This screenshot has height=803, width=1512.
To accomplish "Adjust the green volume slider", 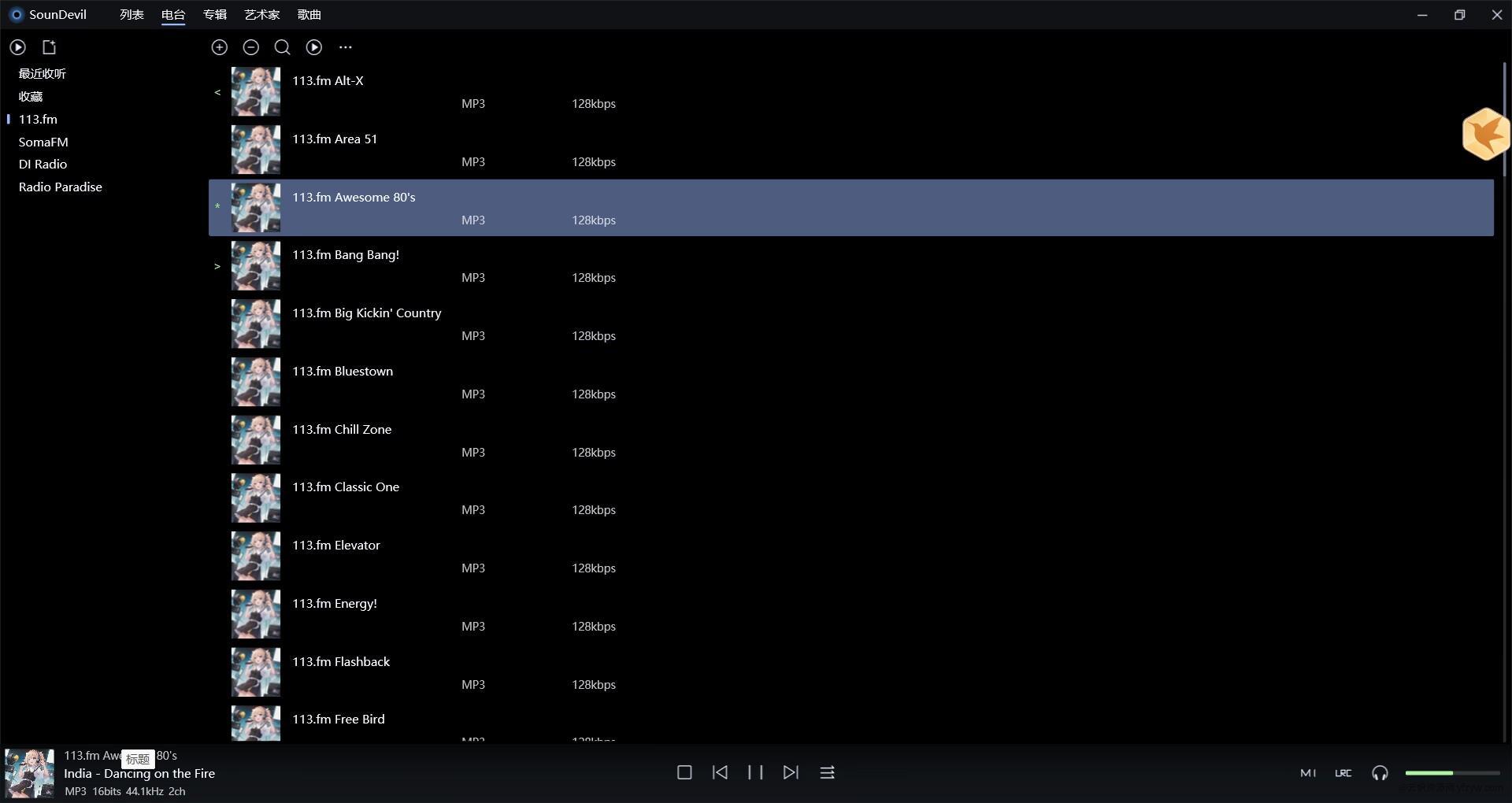I will click(1452, 773).
